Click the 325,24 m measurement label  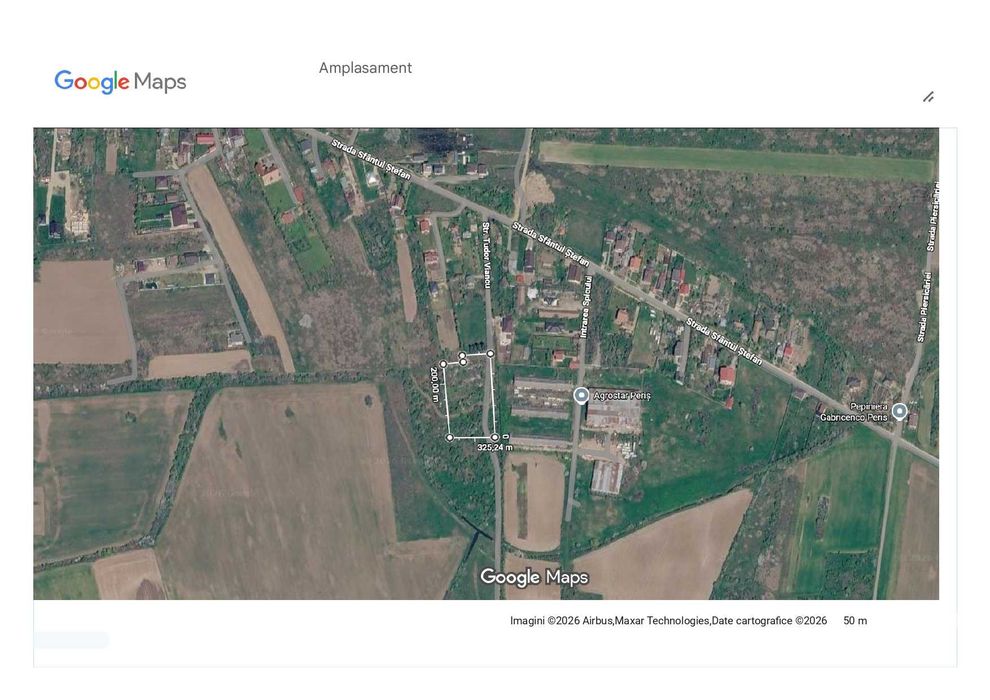(x=495, y=448)
